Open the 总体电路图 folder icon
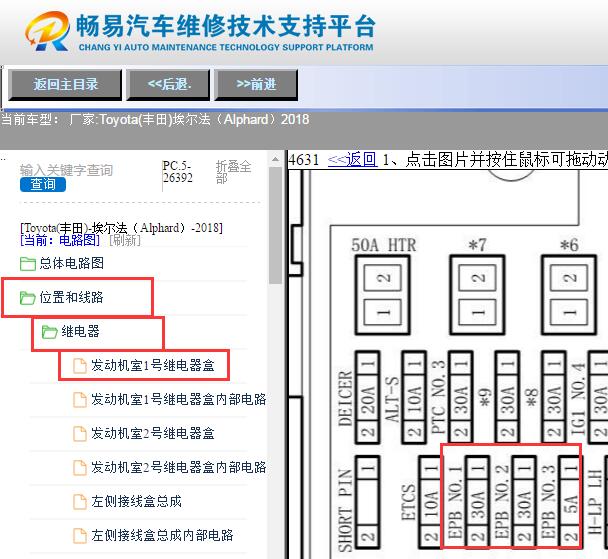Viewport: 608px width, 559px height. (28, 264)
